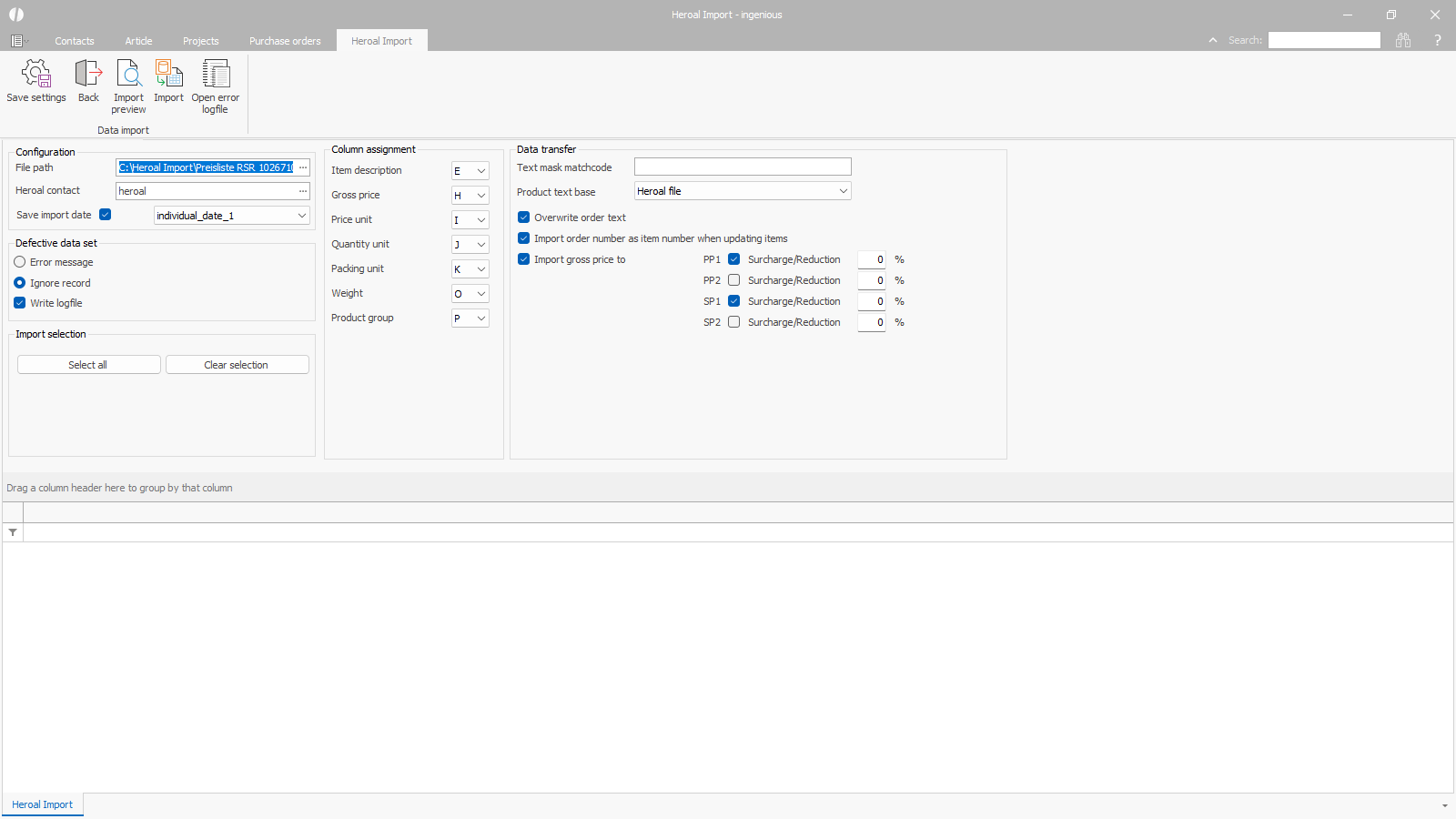The height and width of the screenshot is (819, 1456).
Task: Expand the Product text base dropdown
Action: pyautogui.click(x=843, y=191)
